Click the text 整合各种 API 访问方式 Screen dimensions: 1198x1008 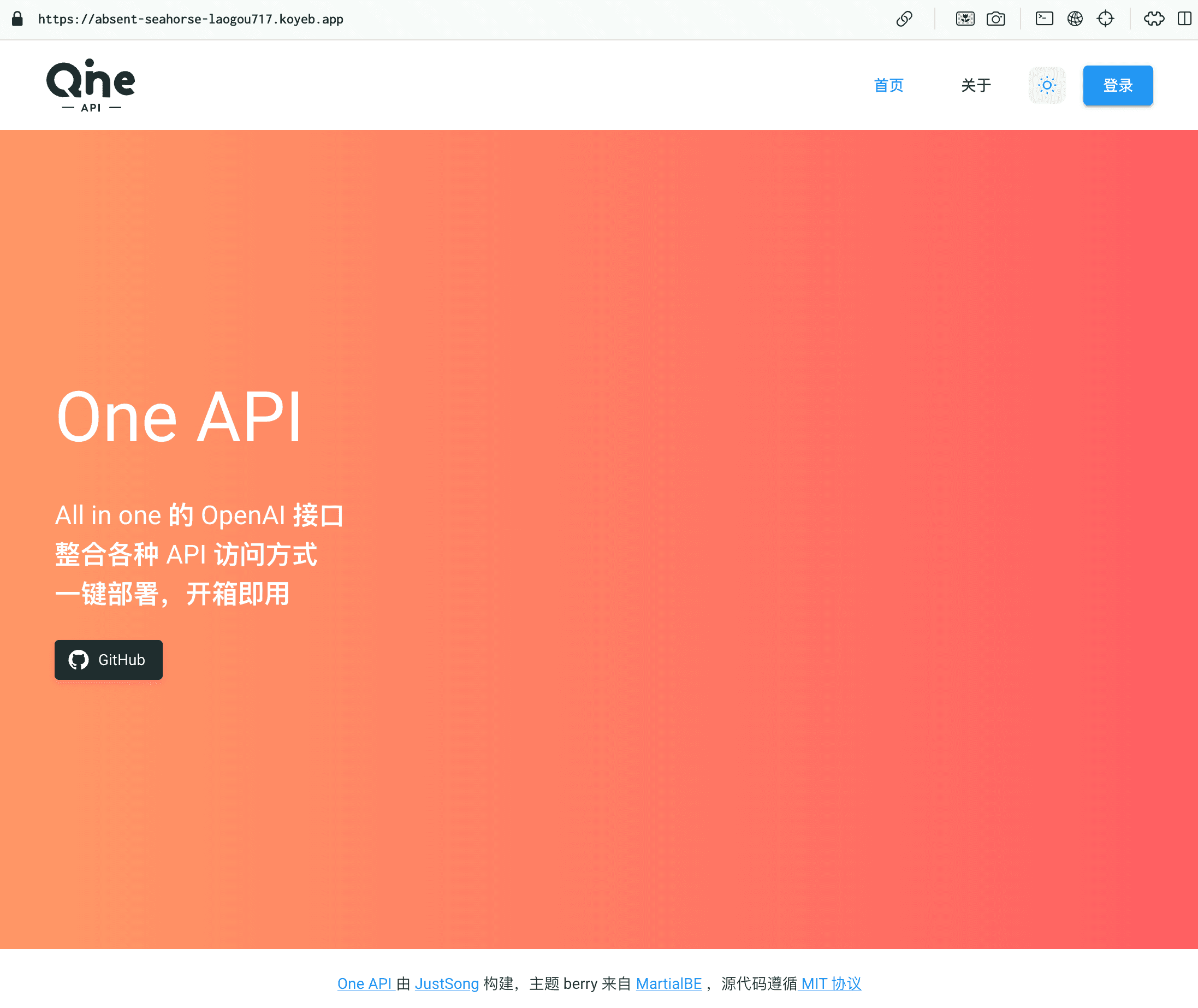pyautogui.click(x=186, y=554)
